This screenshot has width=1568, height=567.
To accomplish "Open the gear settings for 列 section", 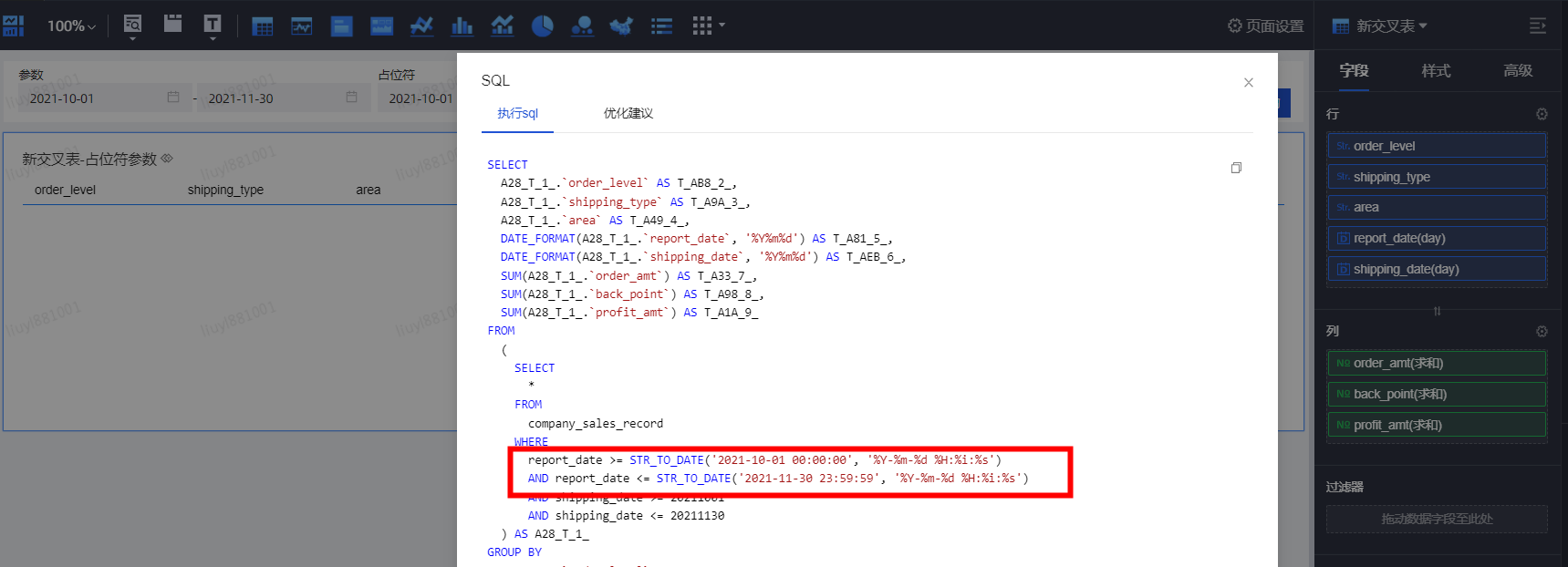I will [x=1542, y=331].
